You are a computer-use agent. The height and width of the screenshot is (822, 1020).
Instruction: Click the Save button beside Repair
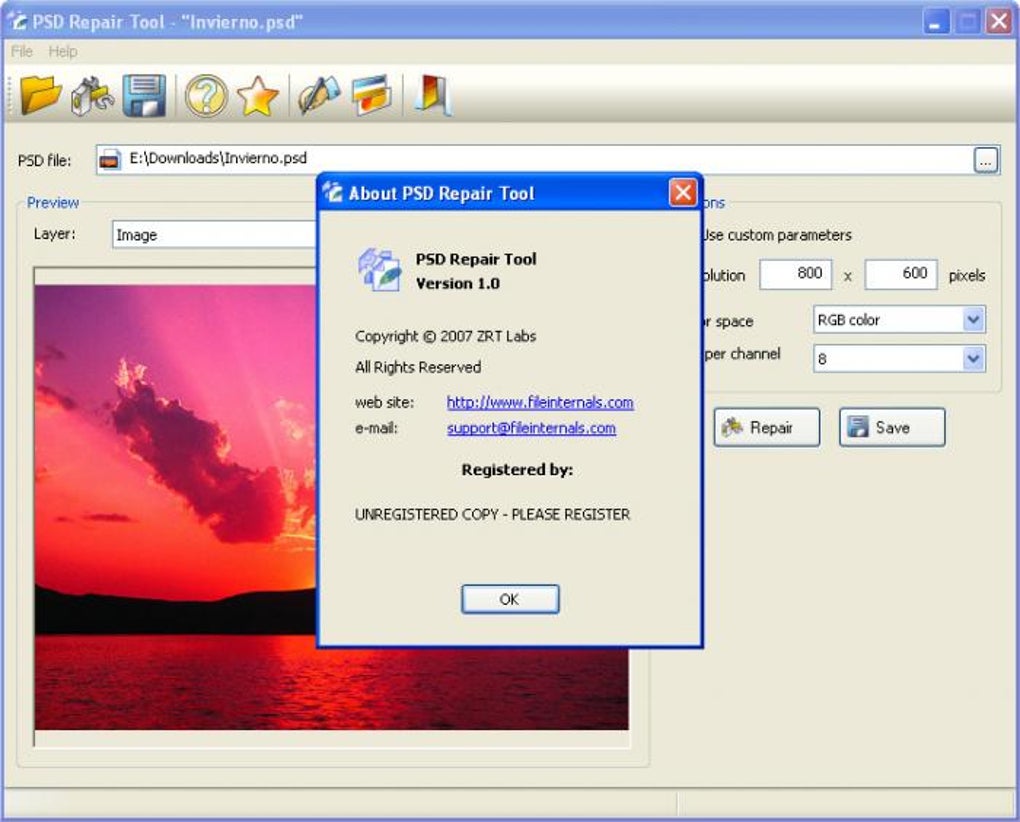tap(891, 427)
